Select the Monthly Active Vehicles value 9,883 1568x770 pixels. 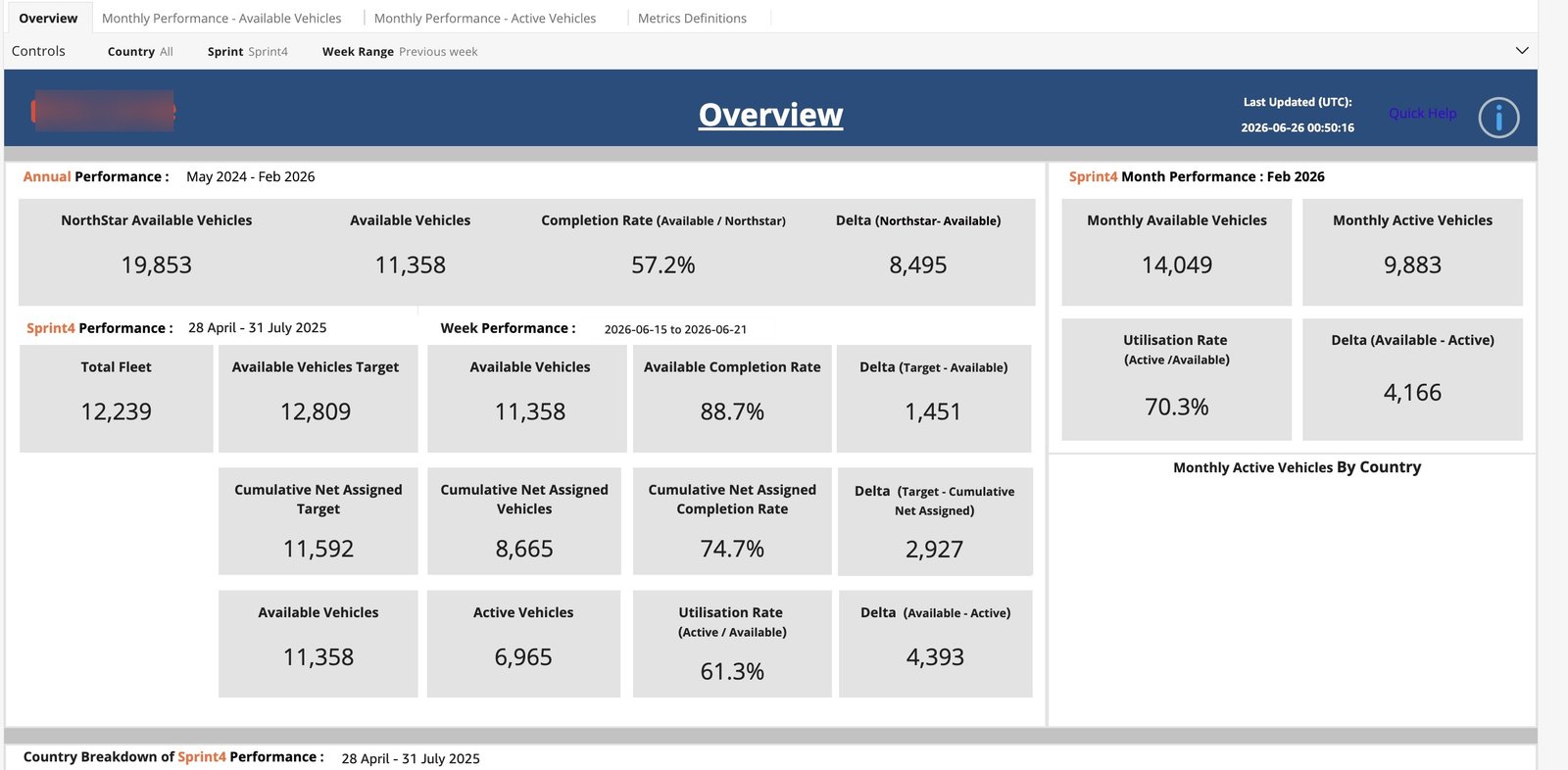[1412, 265]
